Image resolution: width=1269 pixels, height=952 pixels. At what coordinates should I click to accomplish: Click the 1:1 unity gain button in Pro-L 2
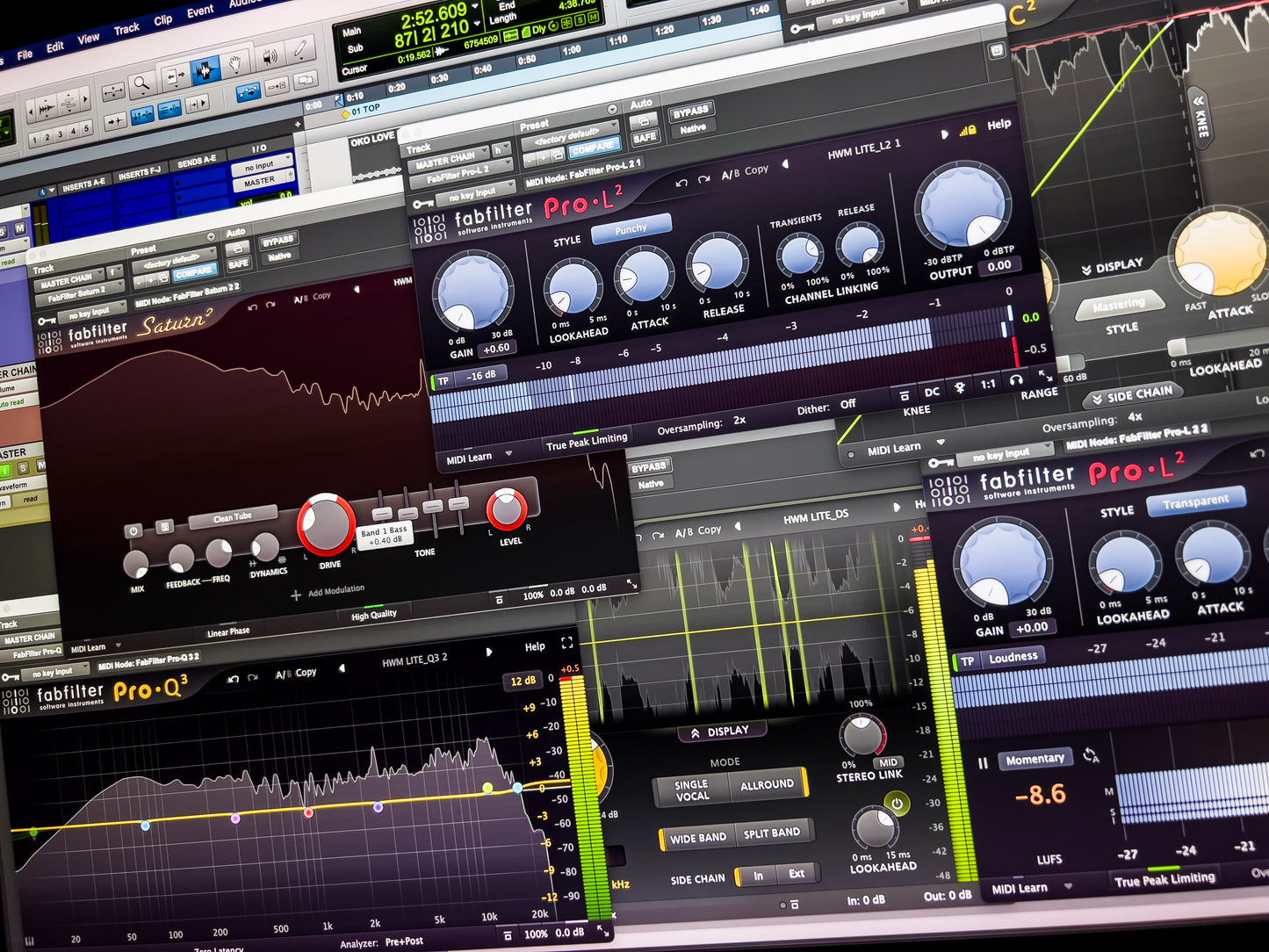(x=988, y=384)
